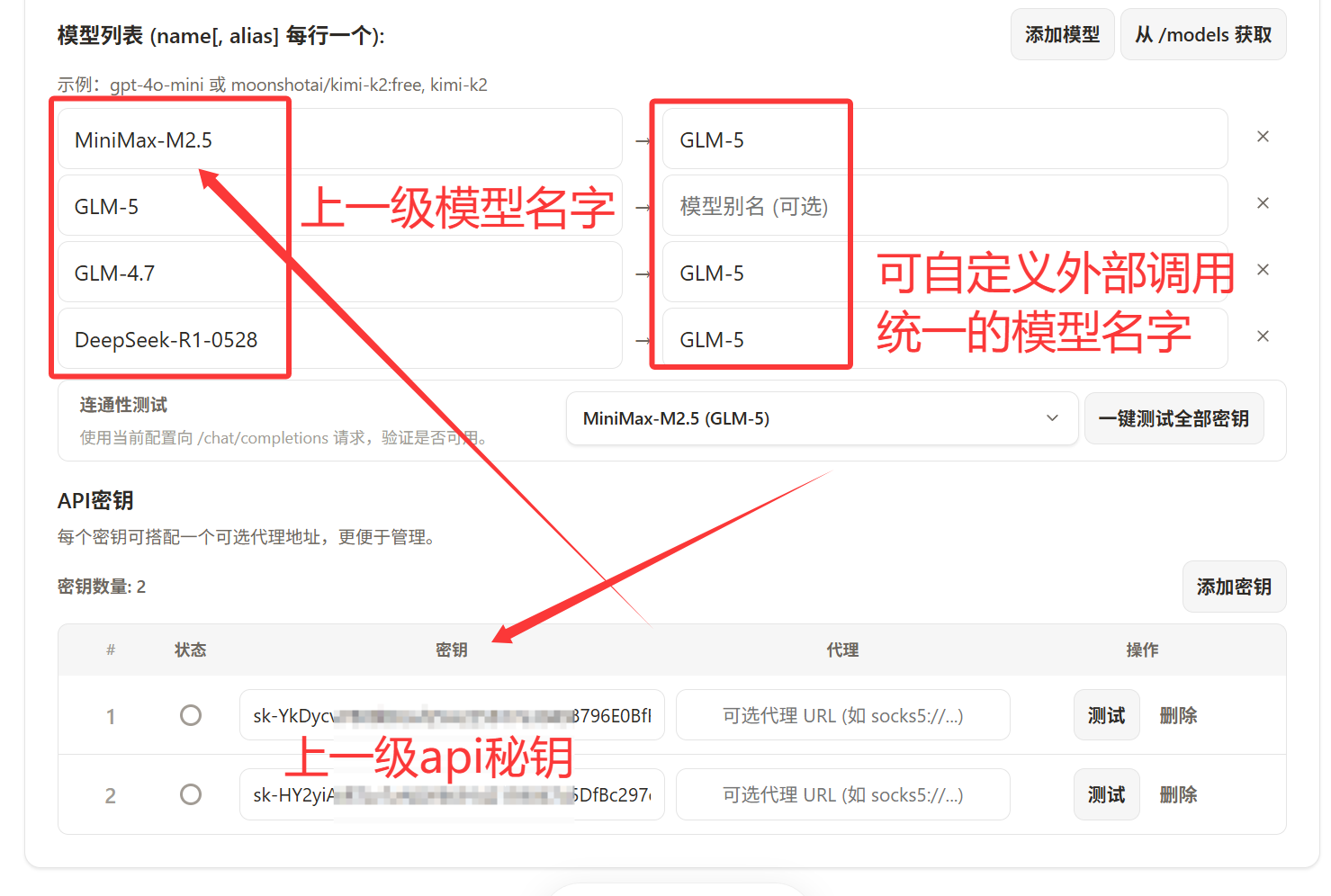
Task: Remove the MiniMax-M2.5 model row
Action: coord(1263,137)
